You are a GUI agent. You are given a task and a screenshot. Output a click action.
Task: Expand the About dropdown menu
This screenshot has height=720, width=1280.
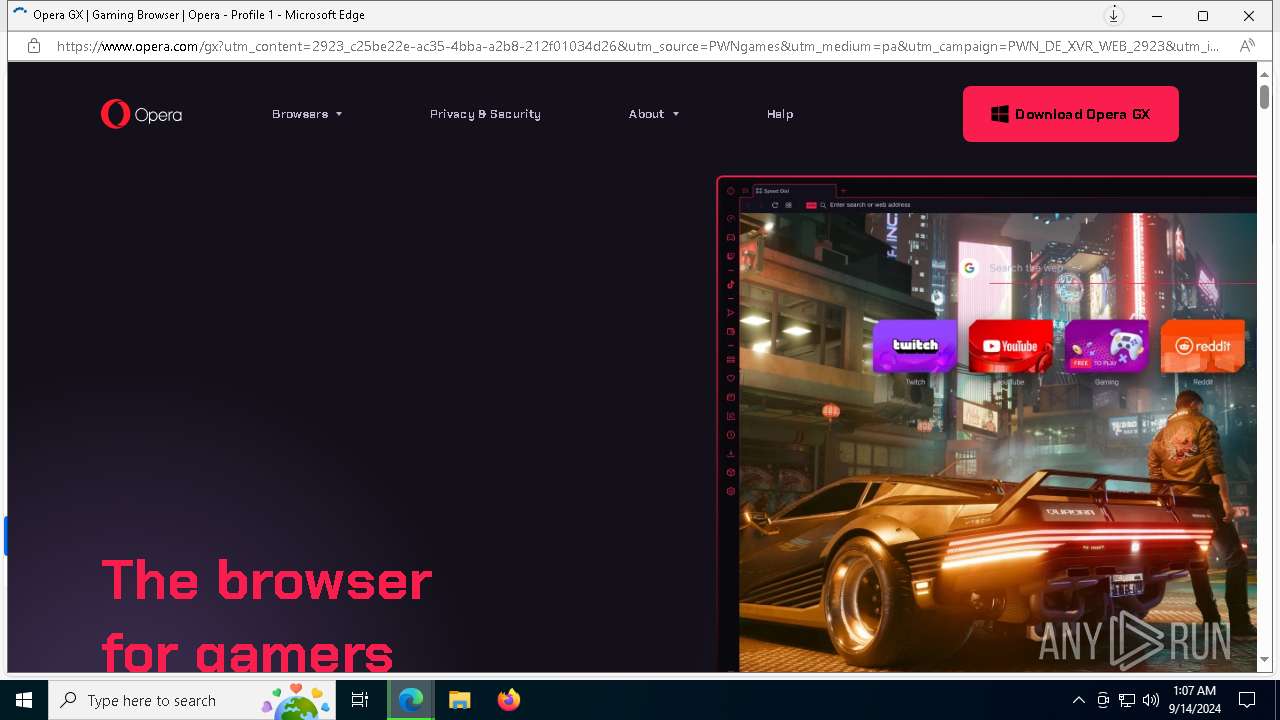click(654, 114)
